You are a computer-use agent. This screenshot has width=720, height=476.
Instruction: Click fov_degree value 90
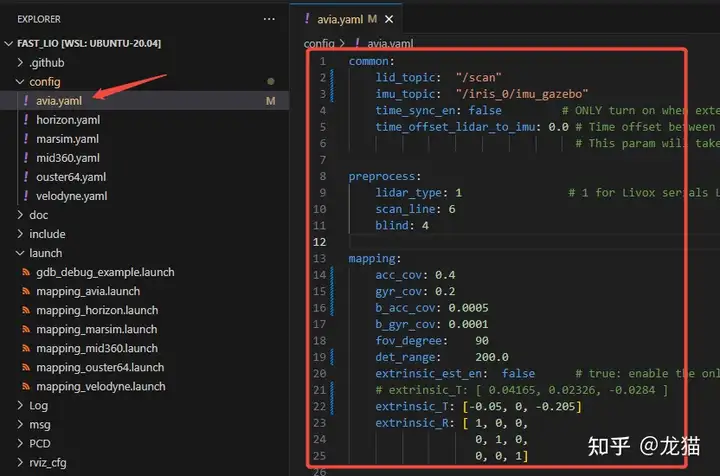[x=482, y=341]
